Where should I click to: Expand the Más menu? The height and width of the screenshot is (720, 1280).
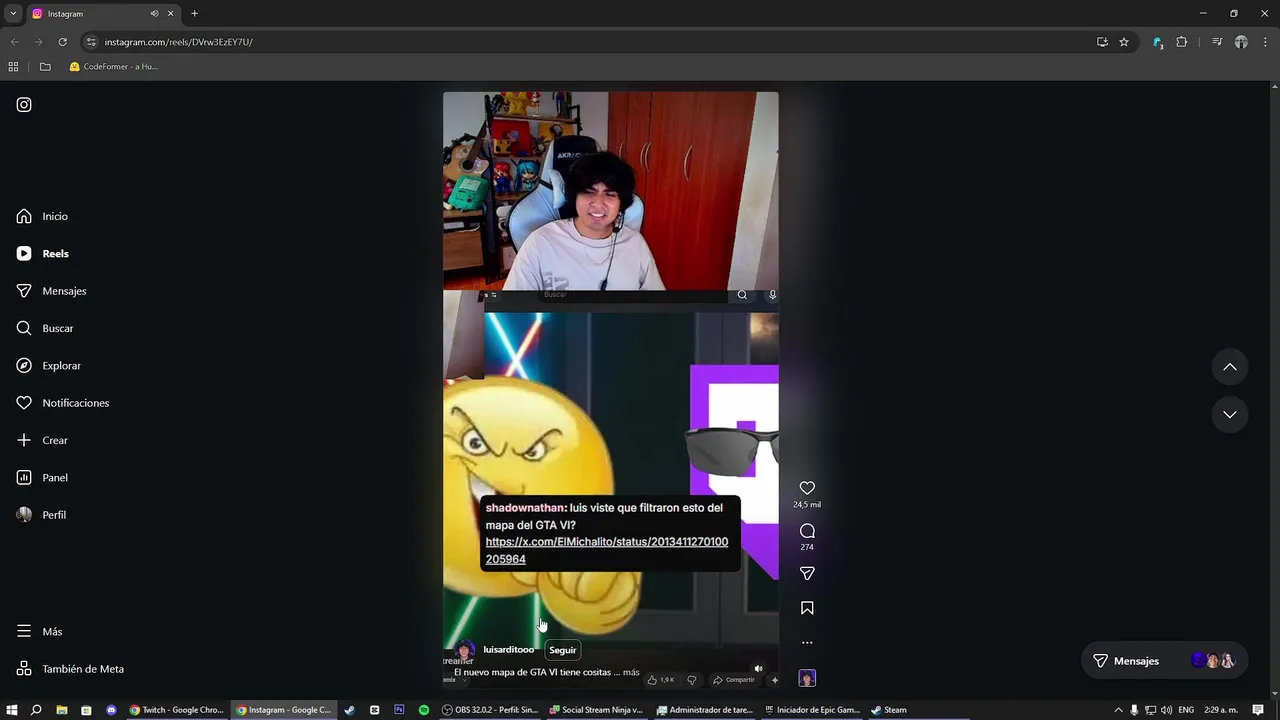coord(39,632)
